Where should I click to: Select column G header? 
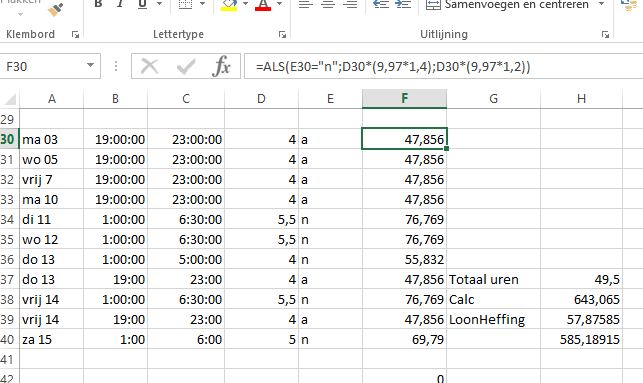coord(493,99)
